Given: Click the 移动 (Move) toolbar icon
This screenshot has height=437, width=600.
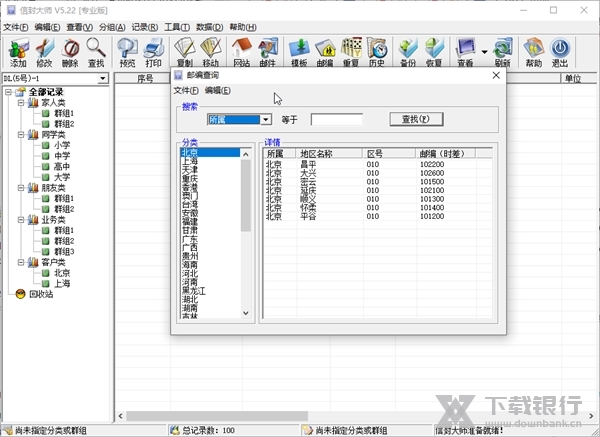Looking at the screenshot, I should point(211,52).
